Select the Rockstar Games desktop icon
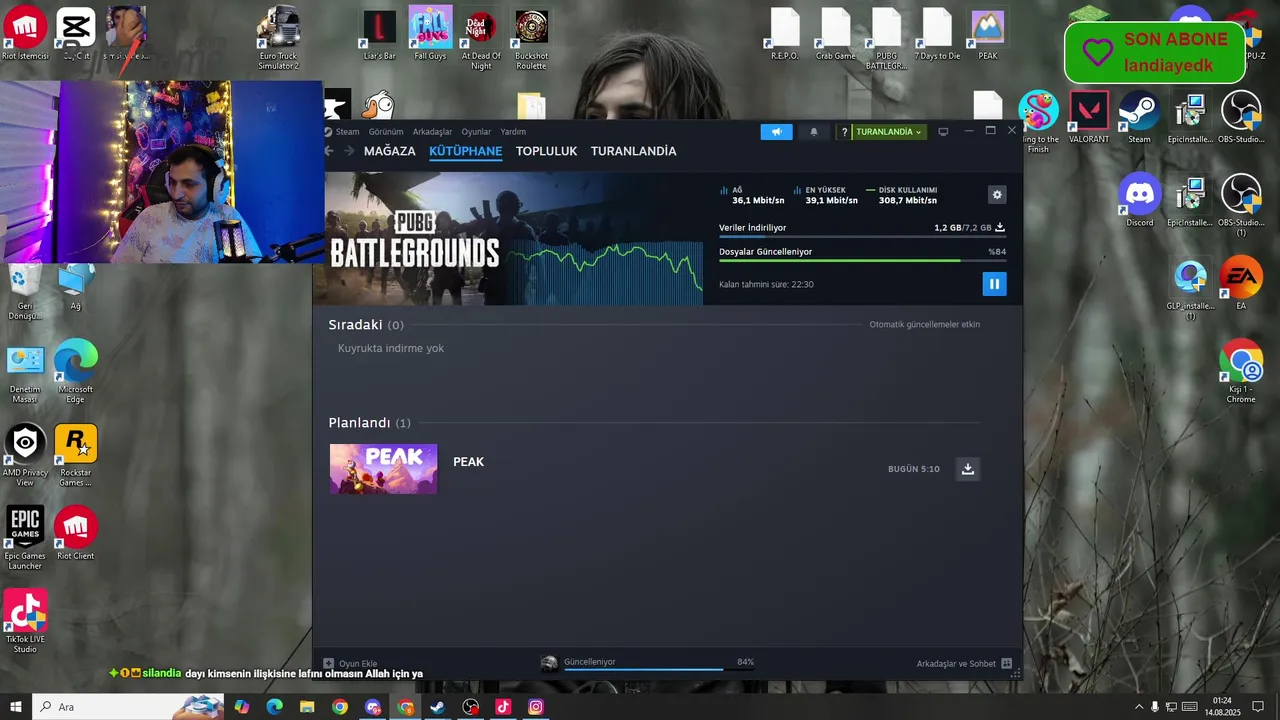The image size is (1280, 720). click(x=76, y=455)
